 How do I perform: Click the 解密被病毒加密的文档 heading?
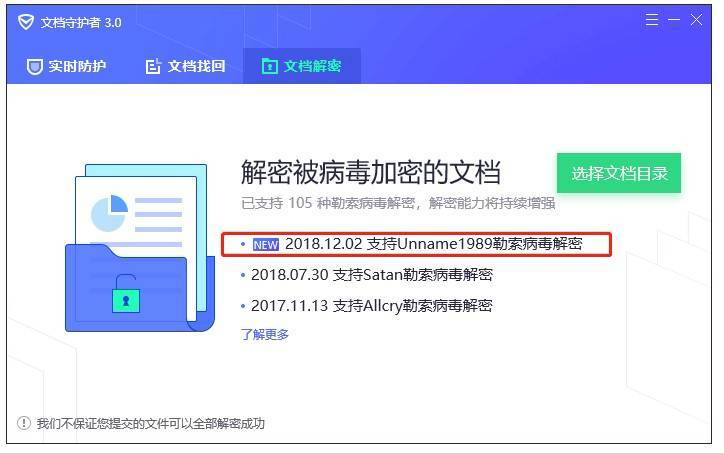(370, 172)
